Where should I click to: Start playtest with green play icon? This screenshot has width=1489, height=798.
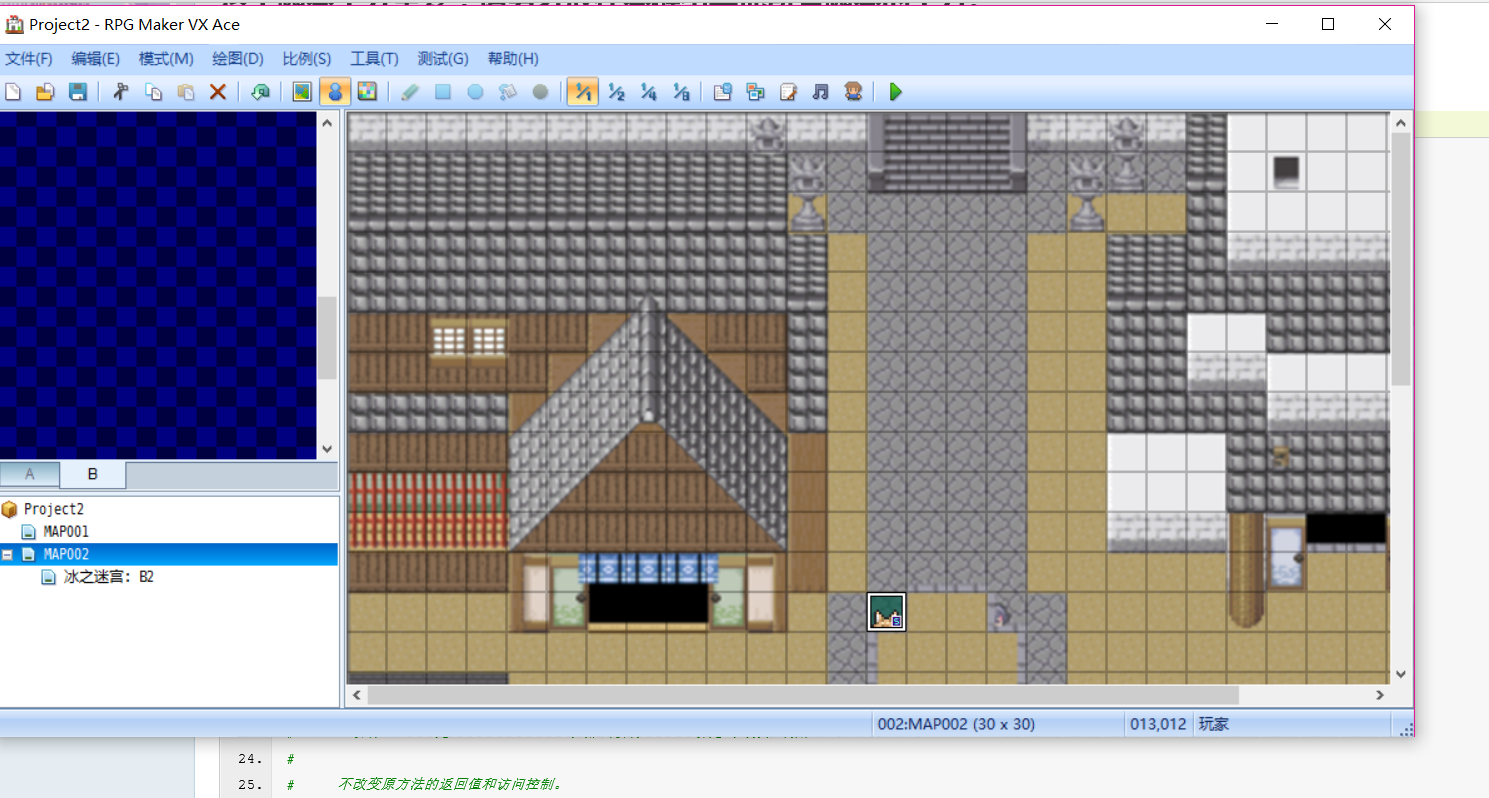pyautogui.click(x=896, y=92)
